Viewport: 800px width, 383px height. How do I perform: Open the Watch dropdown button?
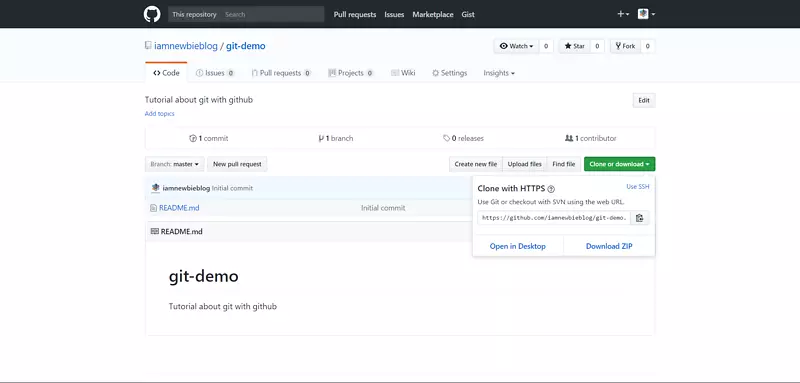tap(516, 46)
